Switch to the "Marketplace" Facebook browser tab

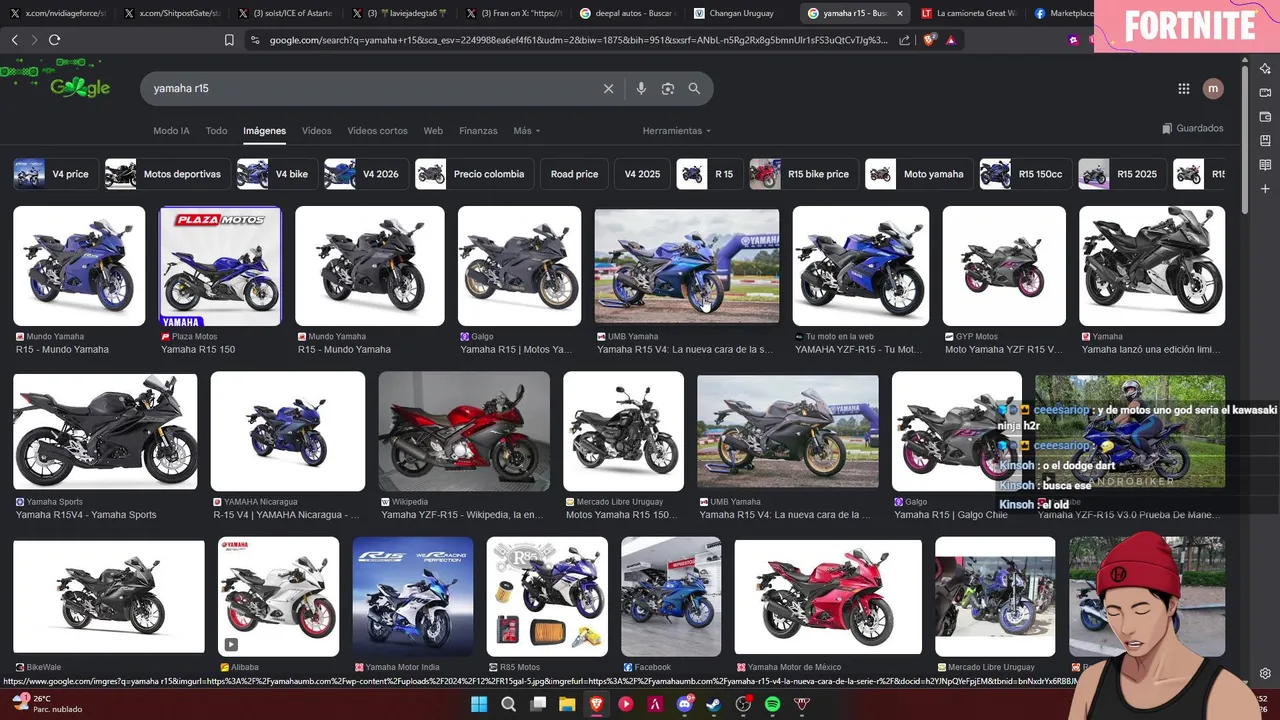[x=1062, y=13]
